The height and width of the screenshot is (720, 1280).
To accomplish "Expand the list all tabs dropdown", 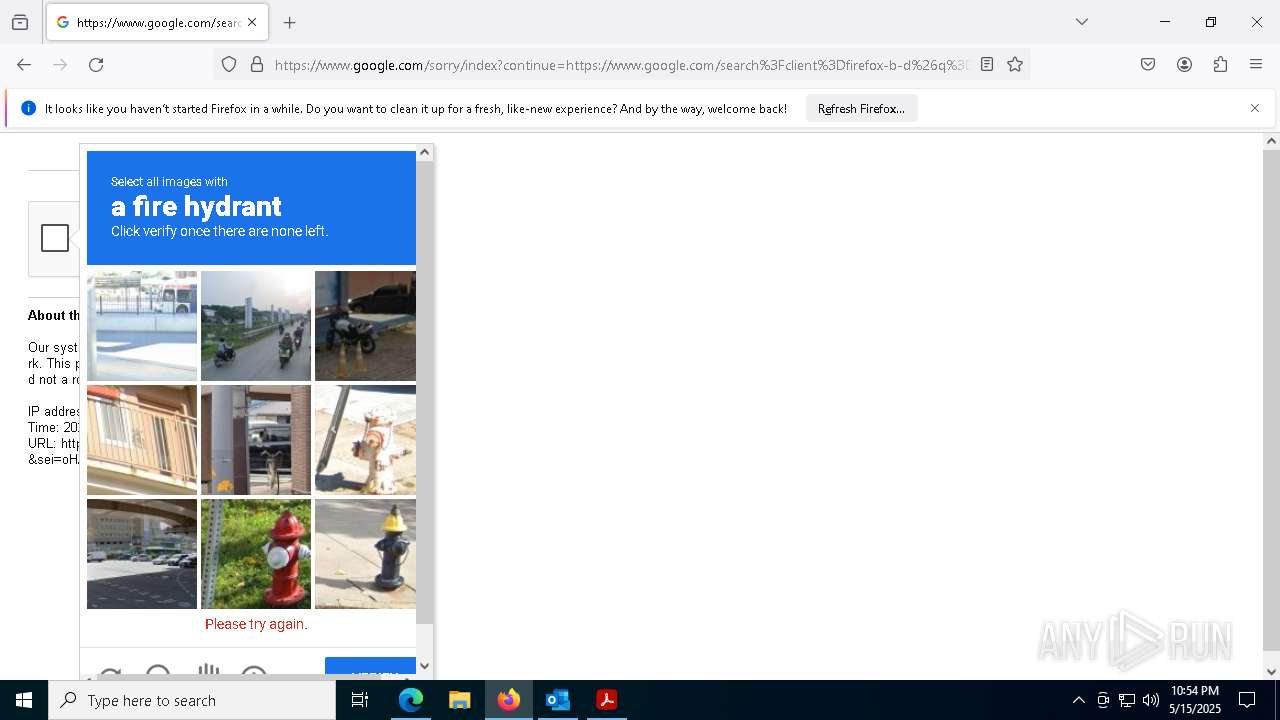I will tap(1081, 22).
